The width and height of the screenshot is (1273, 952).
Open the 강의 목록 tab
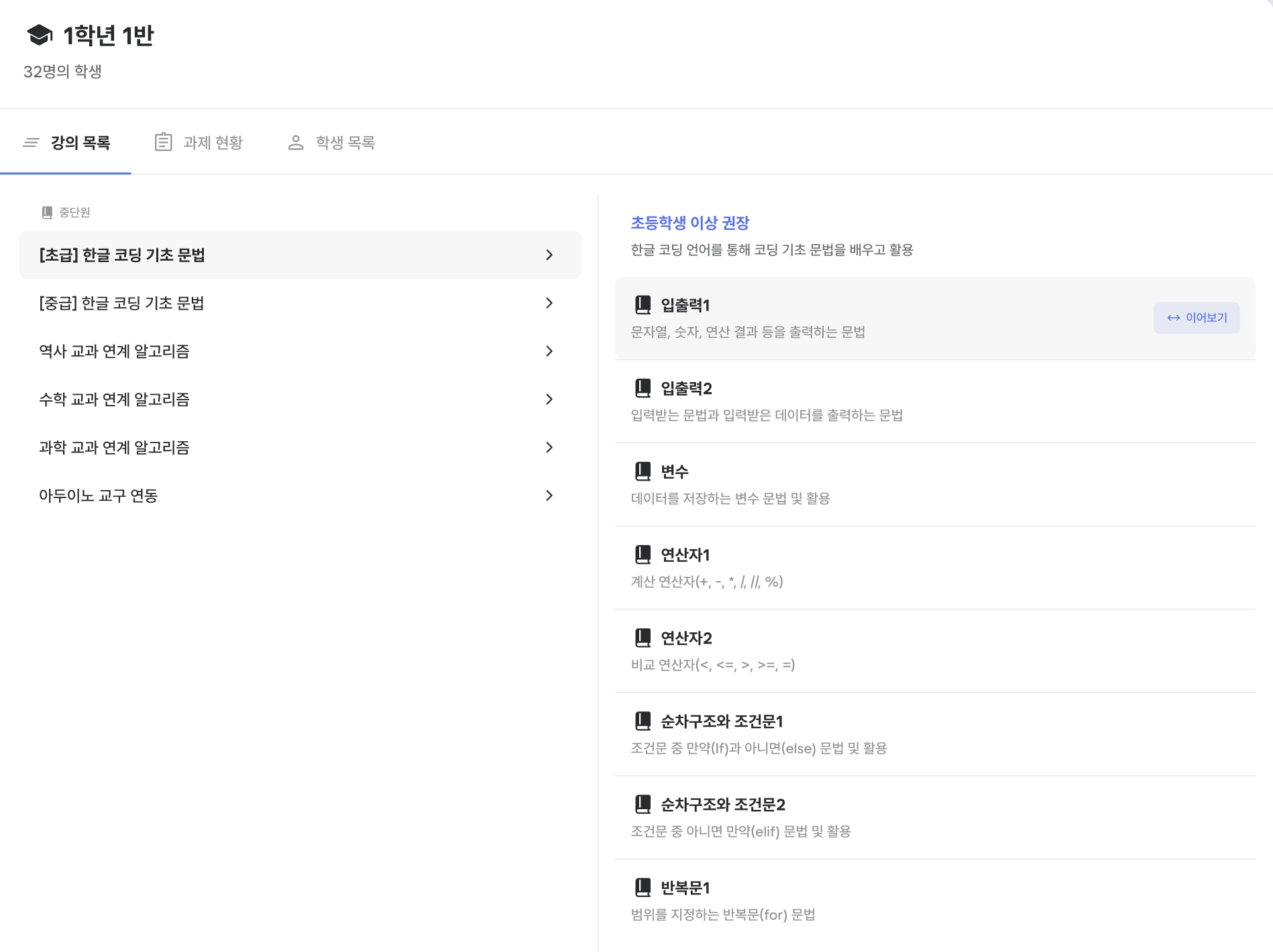66,143
